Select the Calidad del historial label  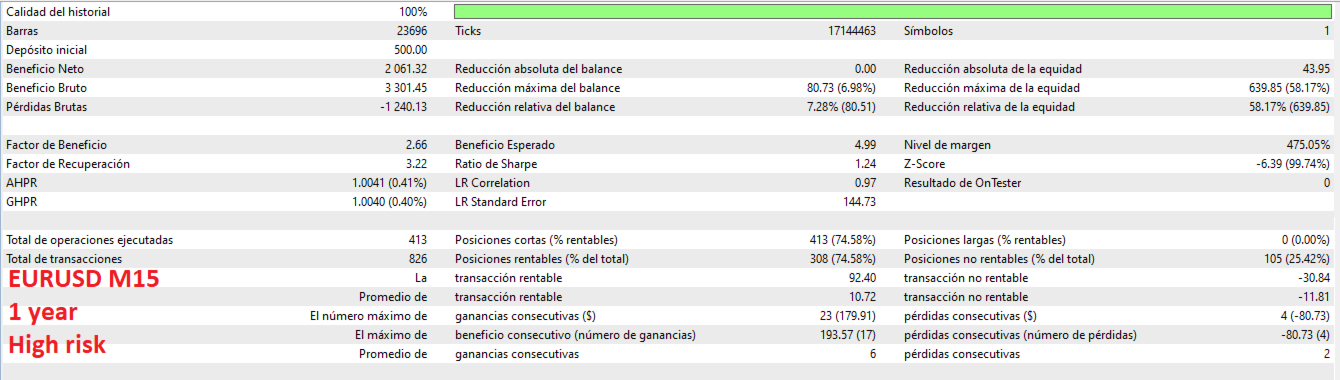click(x=58, y=12)
